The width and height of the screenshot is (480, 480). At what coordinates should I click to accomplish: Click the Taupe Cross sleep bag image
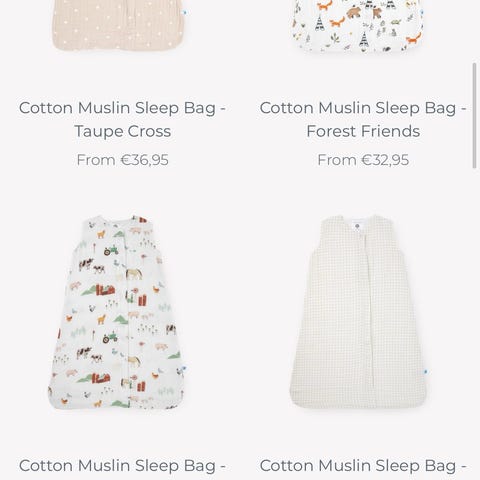[x=118, y=25]
